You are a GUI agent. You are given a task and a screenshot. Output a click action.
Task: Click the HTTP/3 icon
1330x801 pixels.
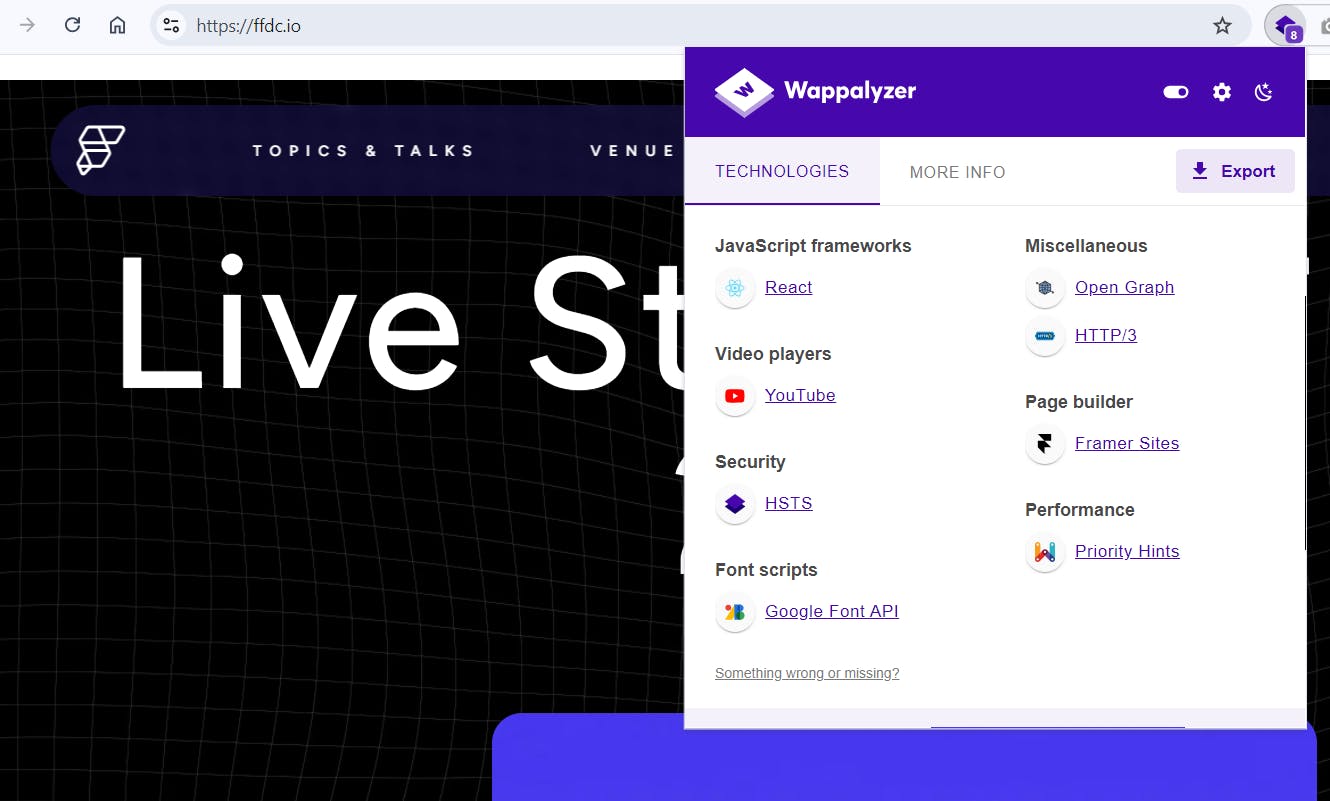point(1045,336)
